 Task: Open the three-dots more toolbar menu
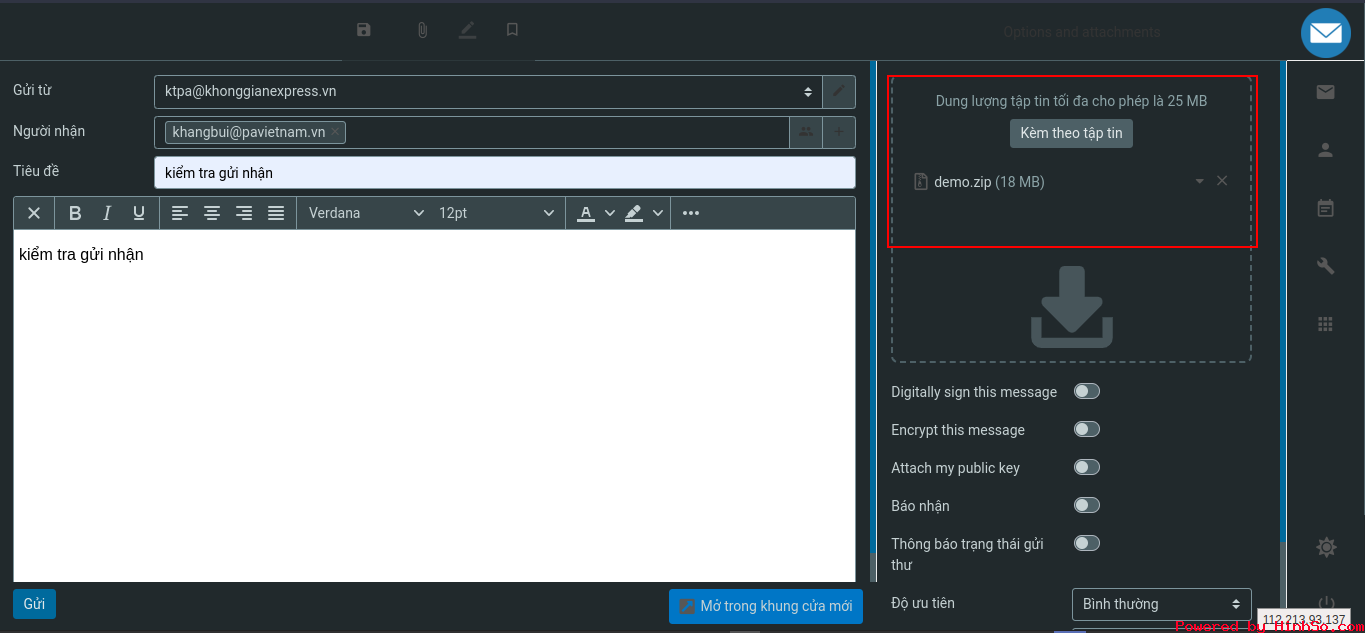(690, 213)
